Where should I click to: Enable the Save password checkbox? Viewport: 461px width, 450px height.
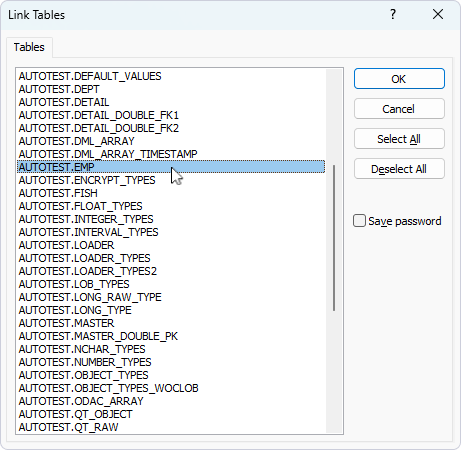pyautogui.click(x=359, y=221)
